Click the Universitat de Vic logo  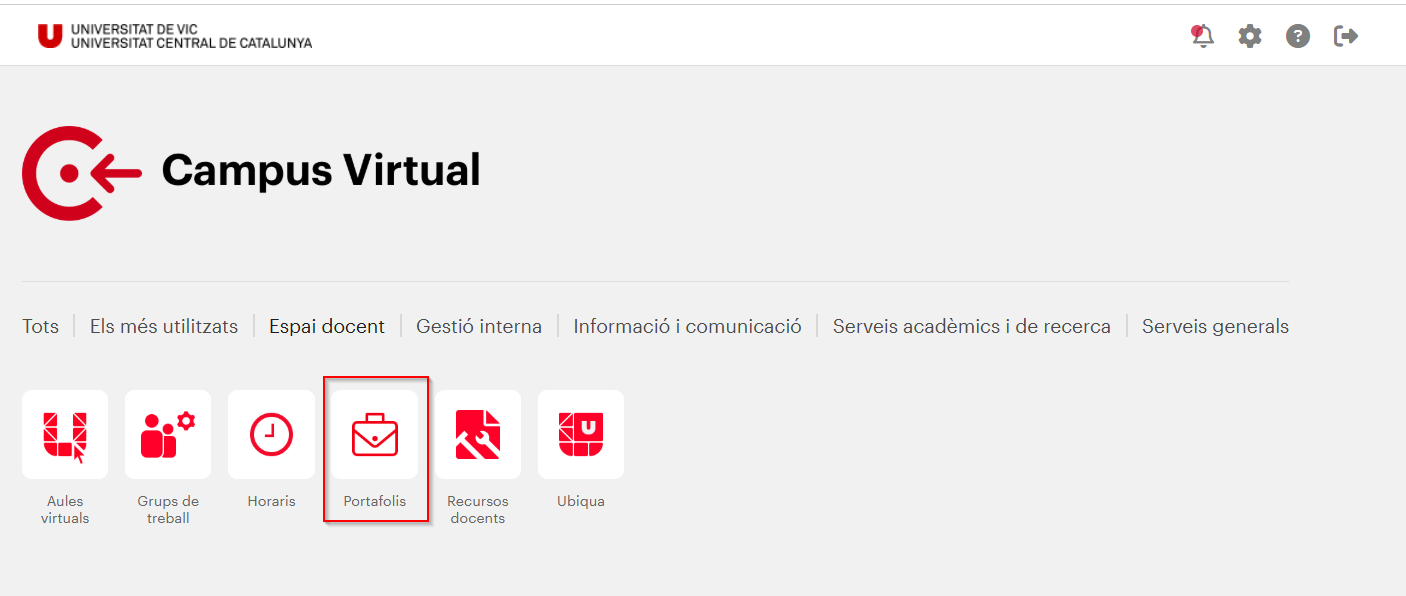coord(175,36)
